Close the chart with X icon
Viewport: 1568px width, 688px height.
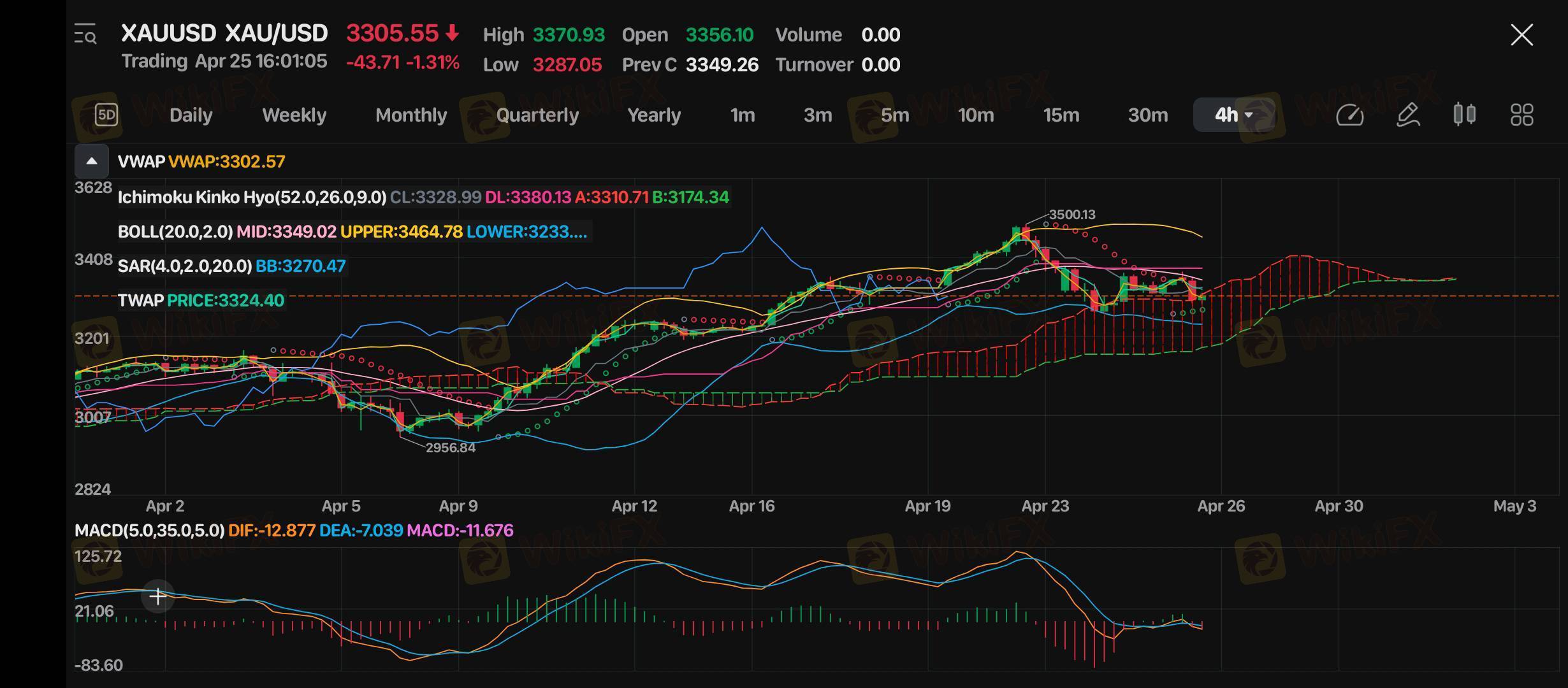point(1521,35)
